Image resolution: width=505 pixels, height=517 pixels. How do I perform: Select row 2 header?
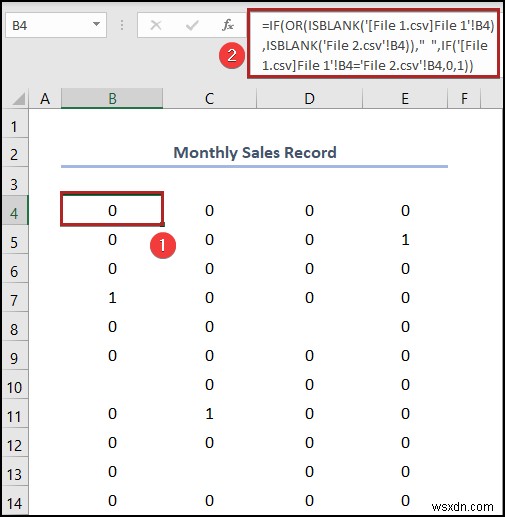click(15, 152)
